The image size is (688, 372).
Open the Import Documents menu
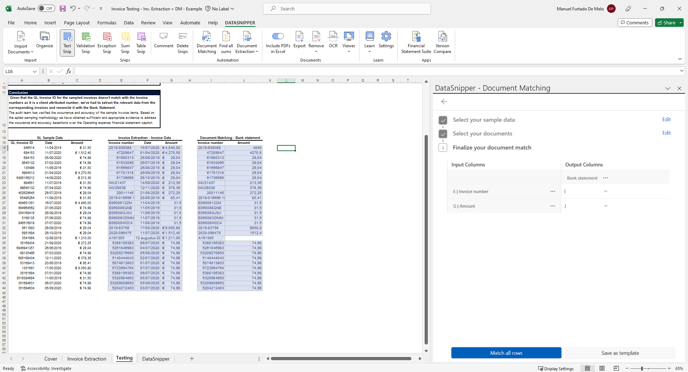click(x=21, y=43)
